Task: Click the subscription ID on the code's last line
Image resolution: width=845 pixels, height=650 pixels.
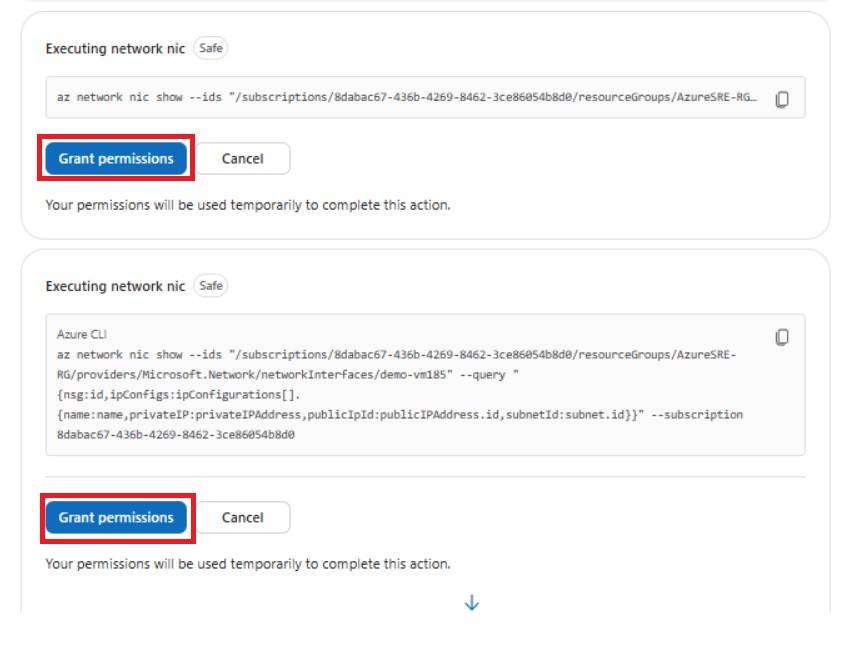Action: tap(180, 435)
